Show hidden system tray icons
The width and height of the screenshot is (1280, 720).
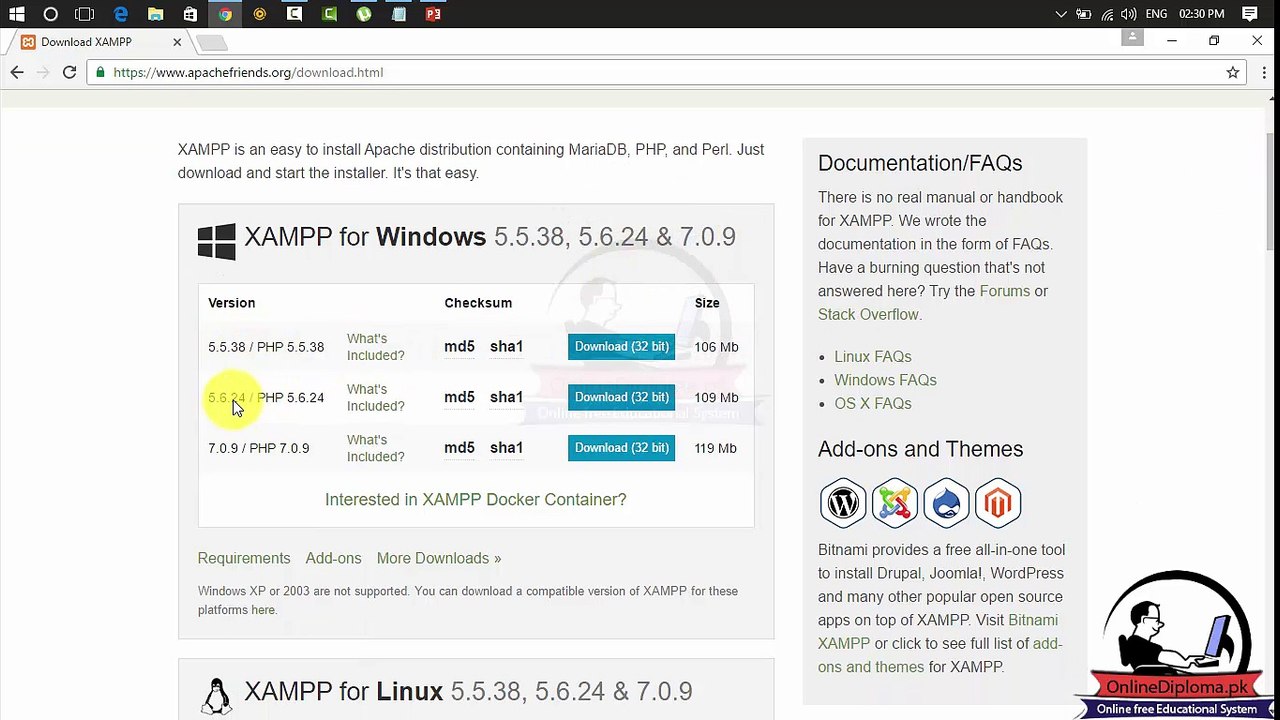pos(1061,14)
